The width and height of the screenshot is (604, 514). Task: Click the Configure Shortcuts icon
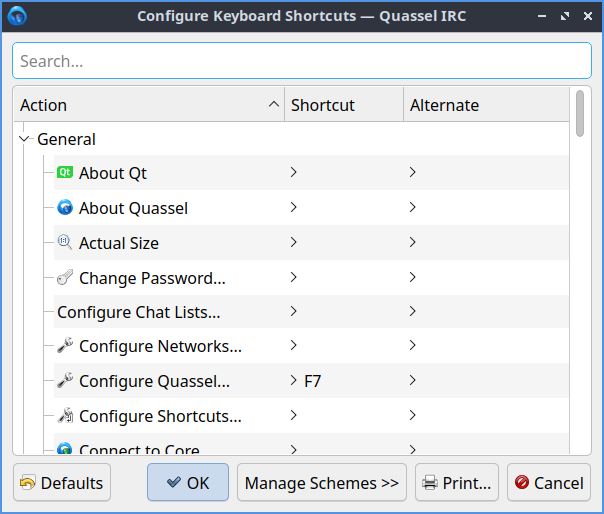click(x=65, y=416)
